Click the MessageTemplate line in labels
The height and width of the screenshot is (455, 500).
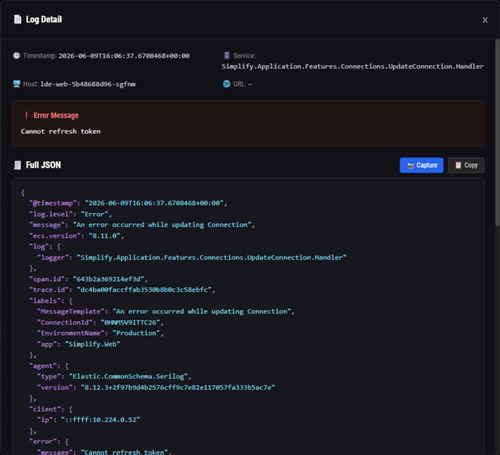(166, 311)
